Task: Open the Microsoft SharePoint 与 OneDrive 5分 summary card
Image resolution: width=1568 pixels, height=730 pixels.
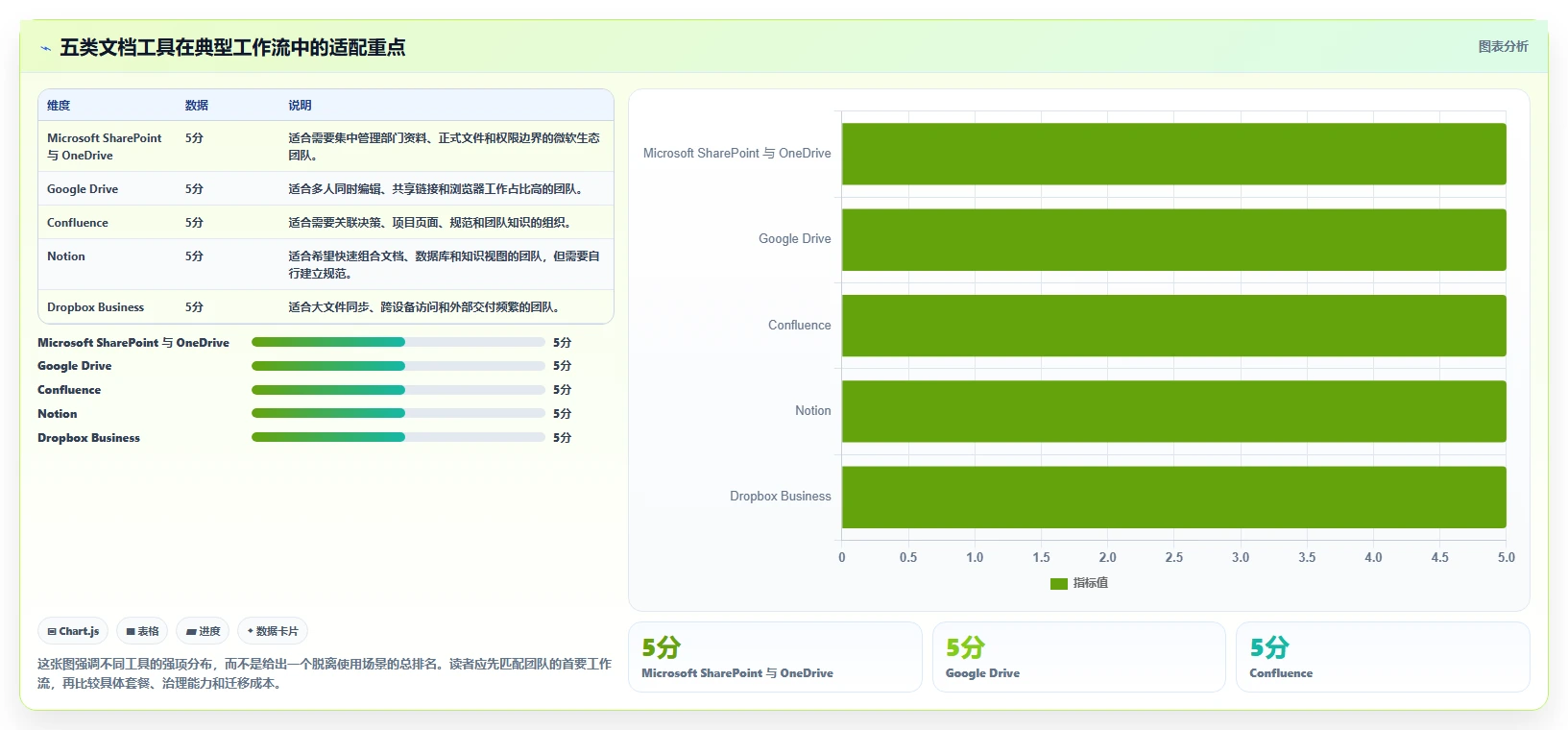Action: click(x=775, y=657)
